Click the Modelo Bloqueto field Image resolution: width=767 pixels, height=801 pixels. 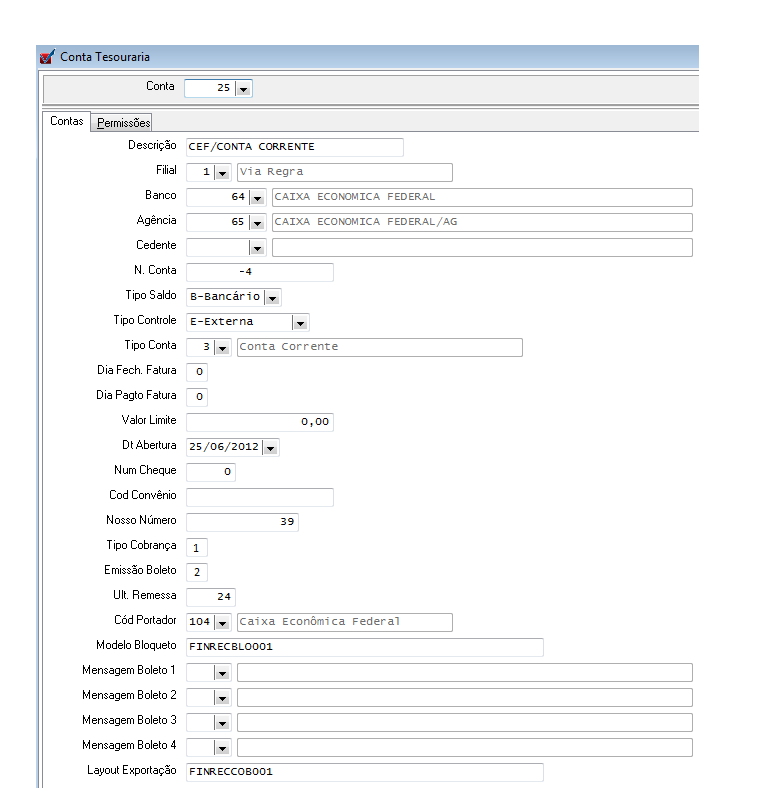[364, 647]
